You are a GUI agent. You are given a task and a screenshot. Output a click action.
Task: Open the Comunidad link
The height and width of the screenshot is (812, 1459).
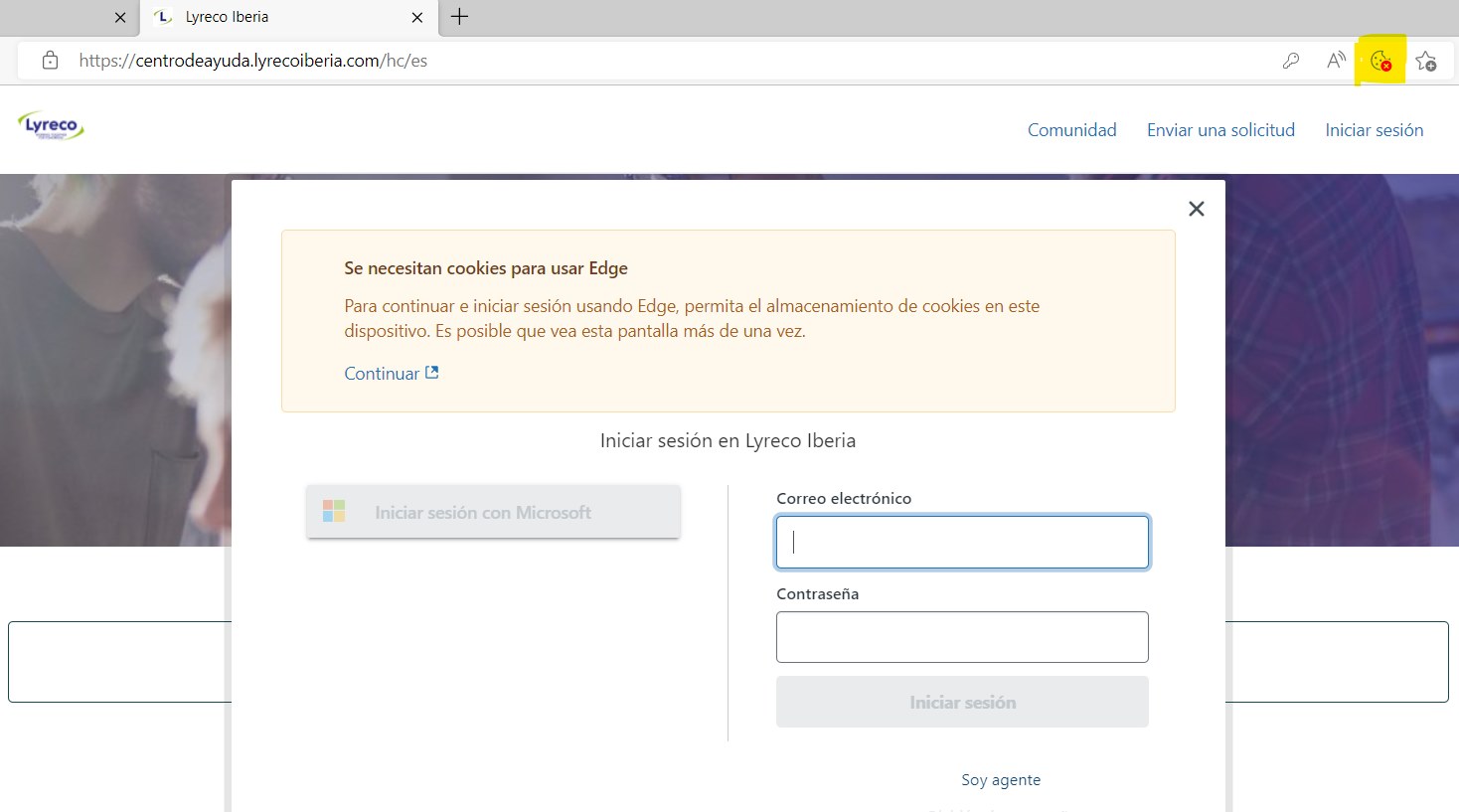[1072, 130]
